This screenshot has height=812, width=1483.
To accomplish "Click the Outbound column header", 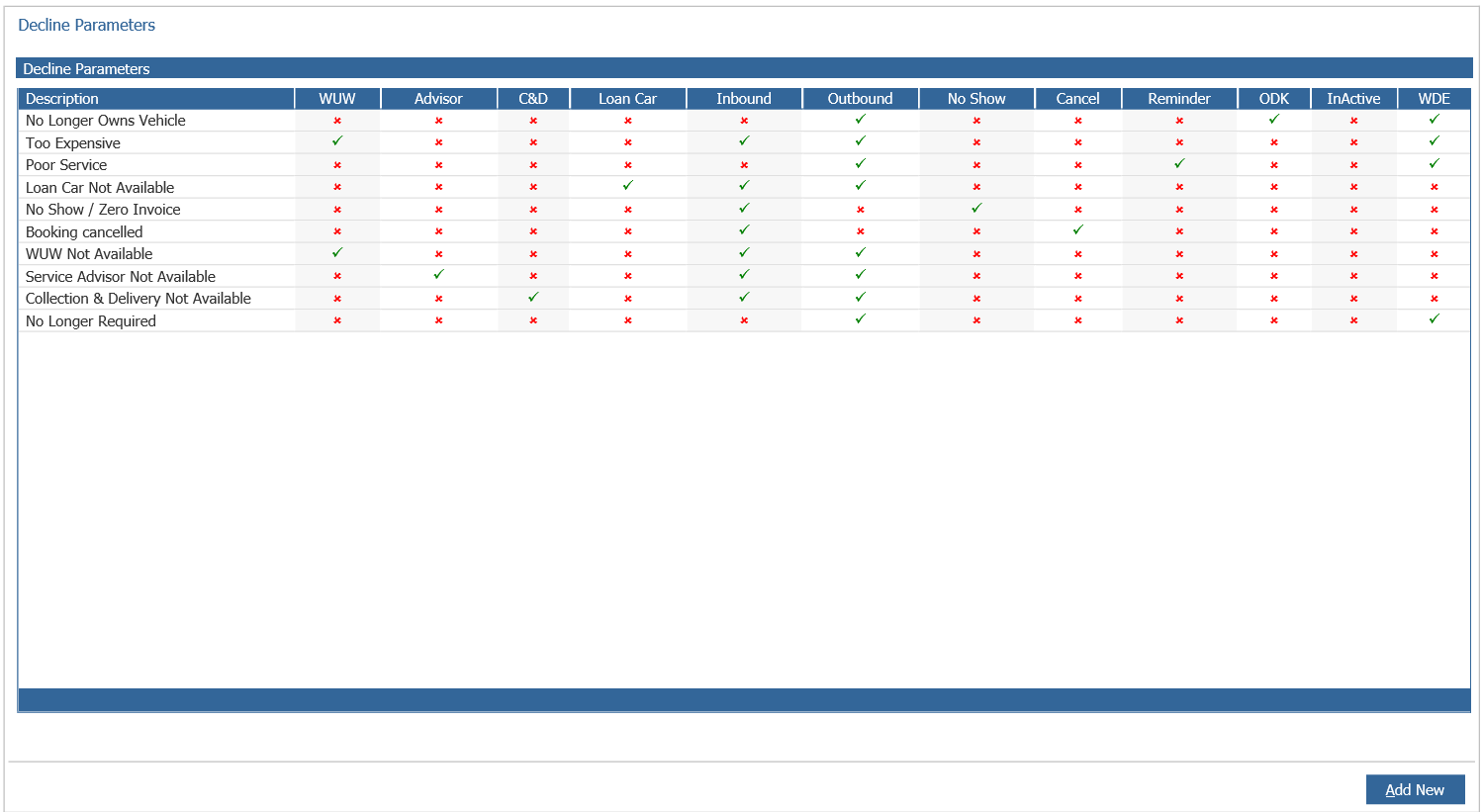I will point(860,99).
